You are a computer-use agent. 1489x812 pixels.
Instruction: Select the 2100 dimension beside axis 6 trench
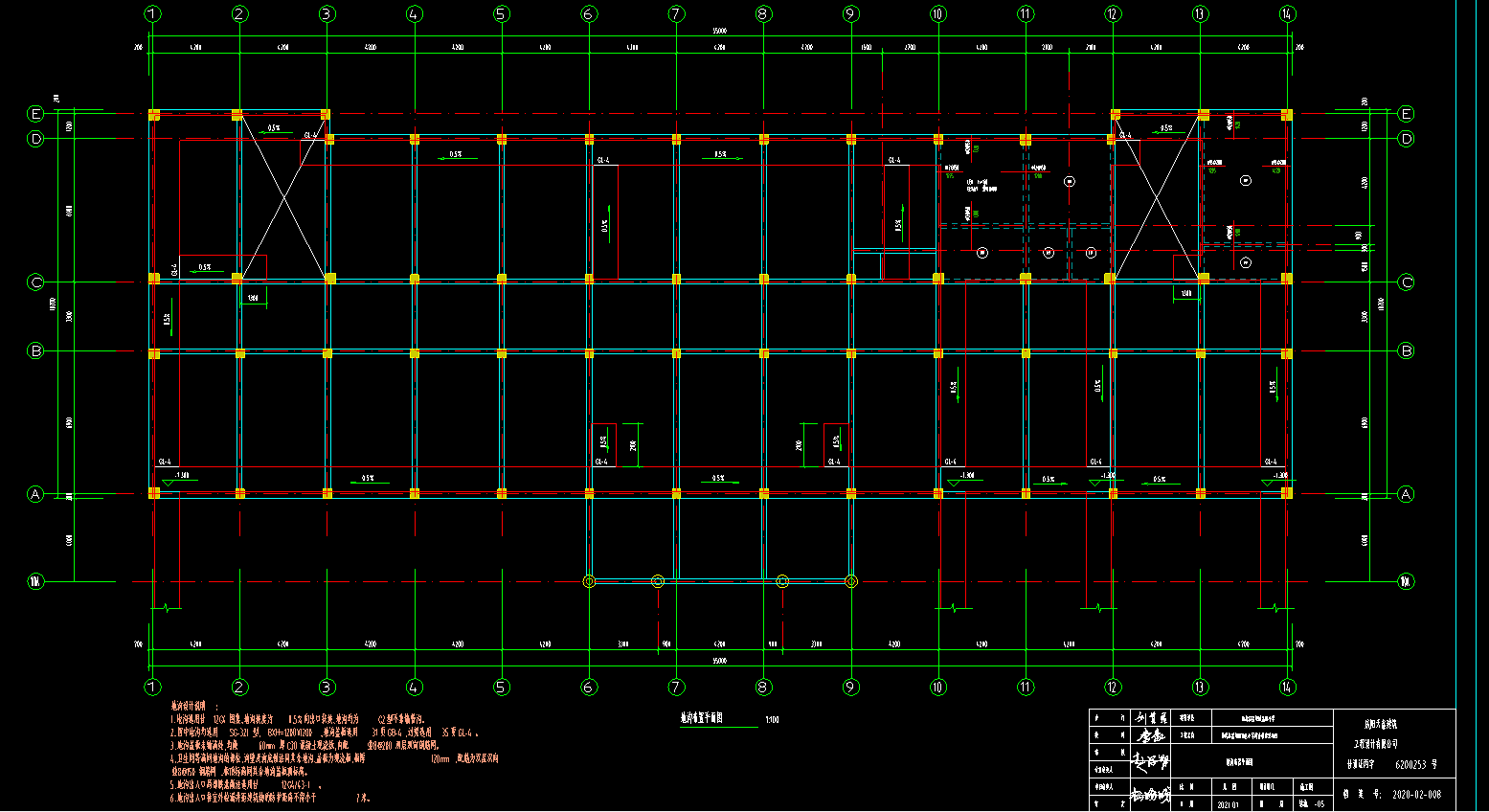tap(633, 446)
